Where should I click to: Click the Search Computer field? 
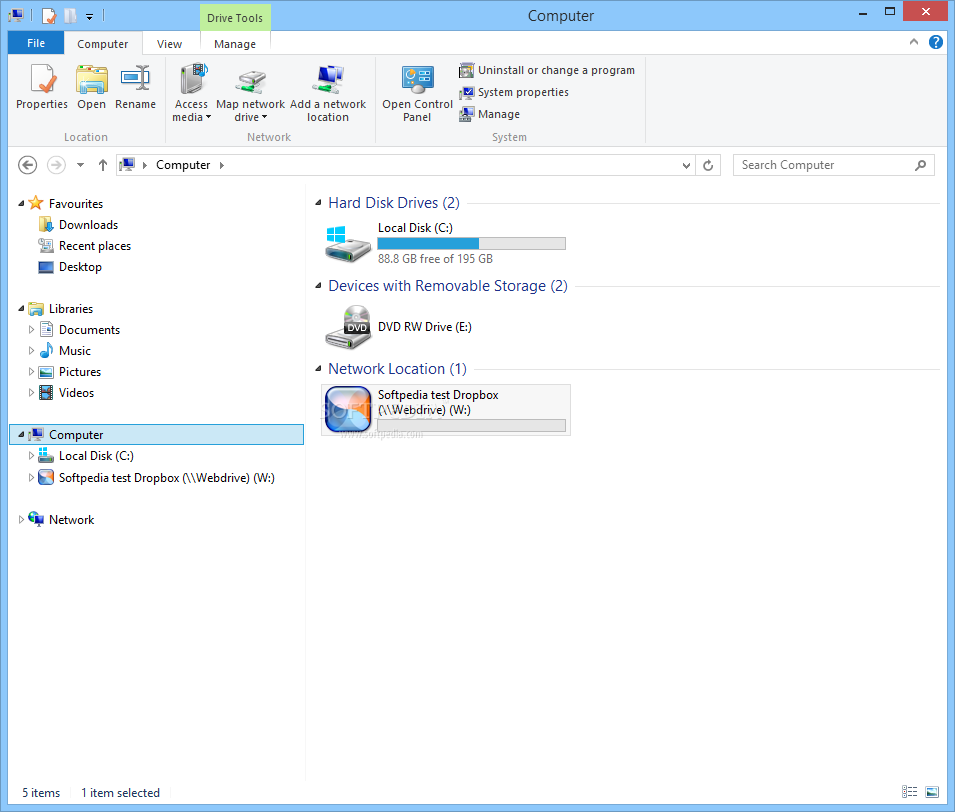pos(833,165)
